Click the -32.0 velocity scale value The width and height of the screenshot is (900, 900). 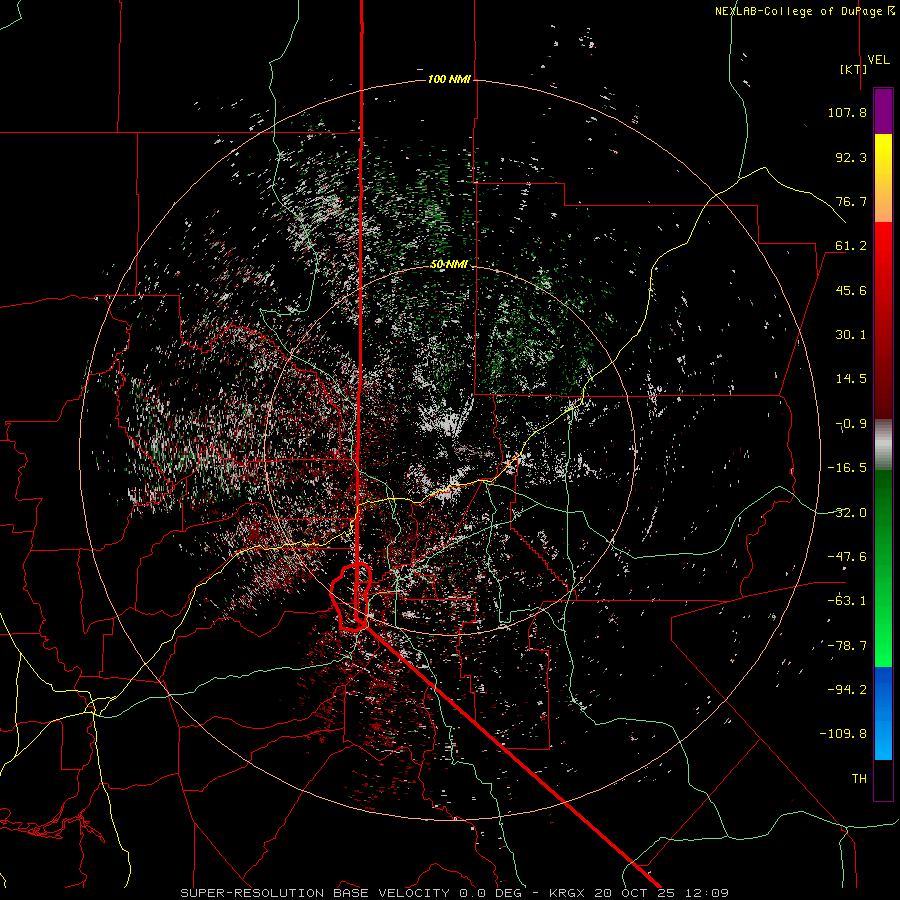(847, 513)
